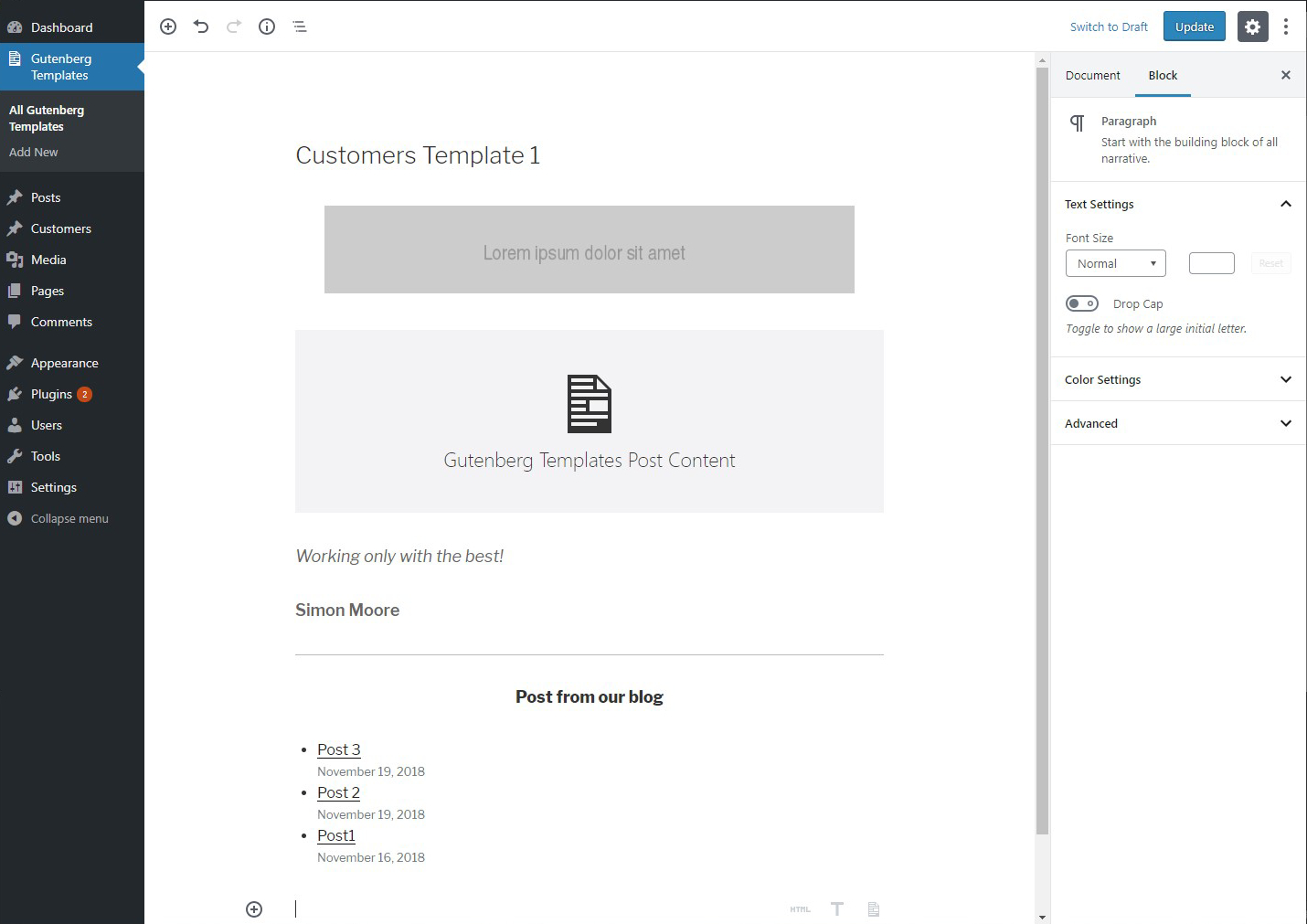1307x924 pixels.
Task: Expand the Advanced panel
Action: pyautogui.click(x=1178, y=423)
